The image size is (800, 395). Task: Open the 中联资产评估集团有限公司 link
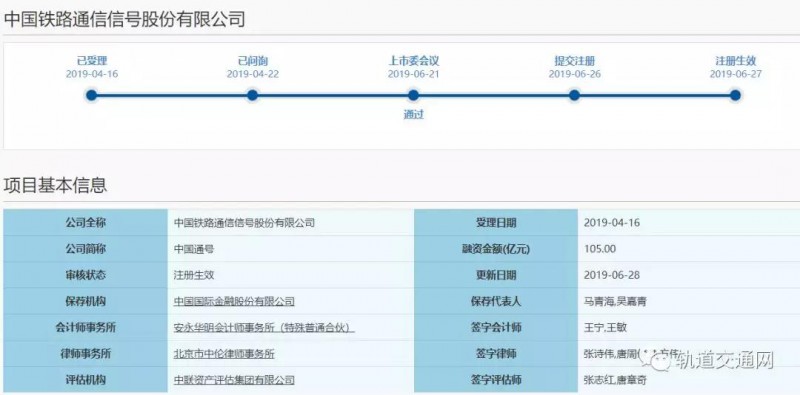[x=234, y=380]
